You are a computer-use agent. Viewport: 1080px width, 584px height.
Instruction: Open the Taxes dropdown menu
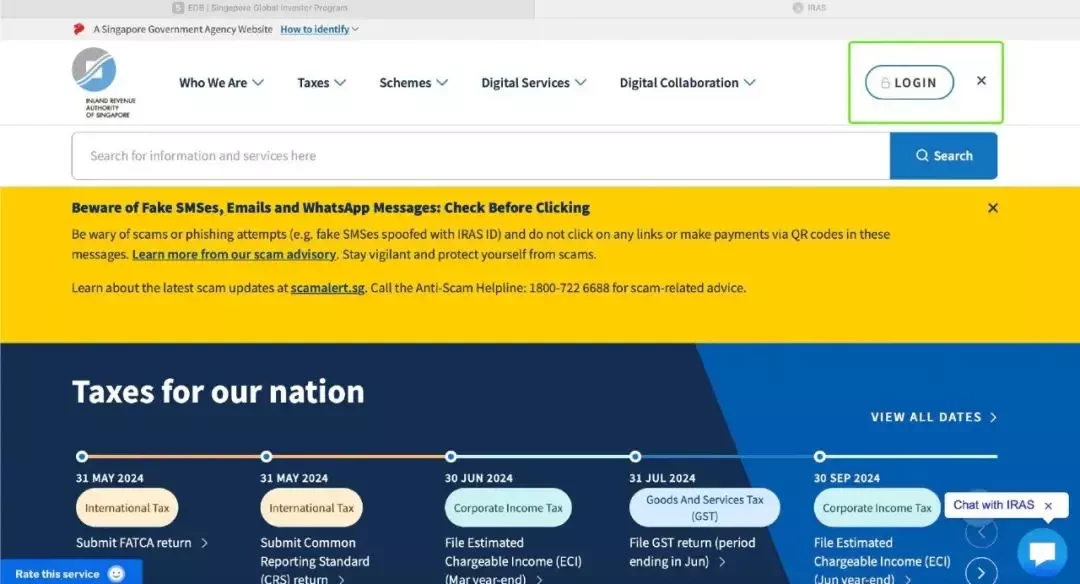321,83
